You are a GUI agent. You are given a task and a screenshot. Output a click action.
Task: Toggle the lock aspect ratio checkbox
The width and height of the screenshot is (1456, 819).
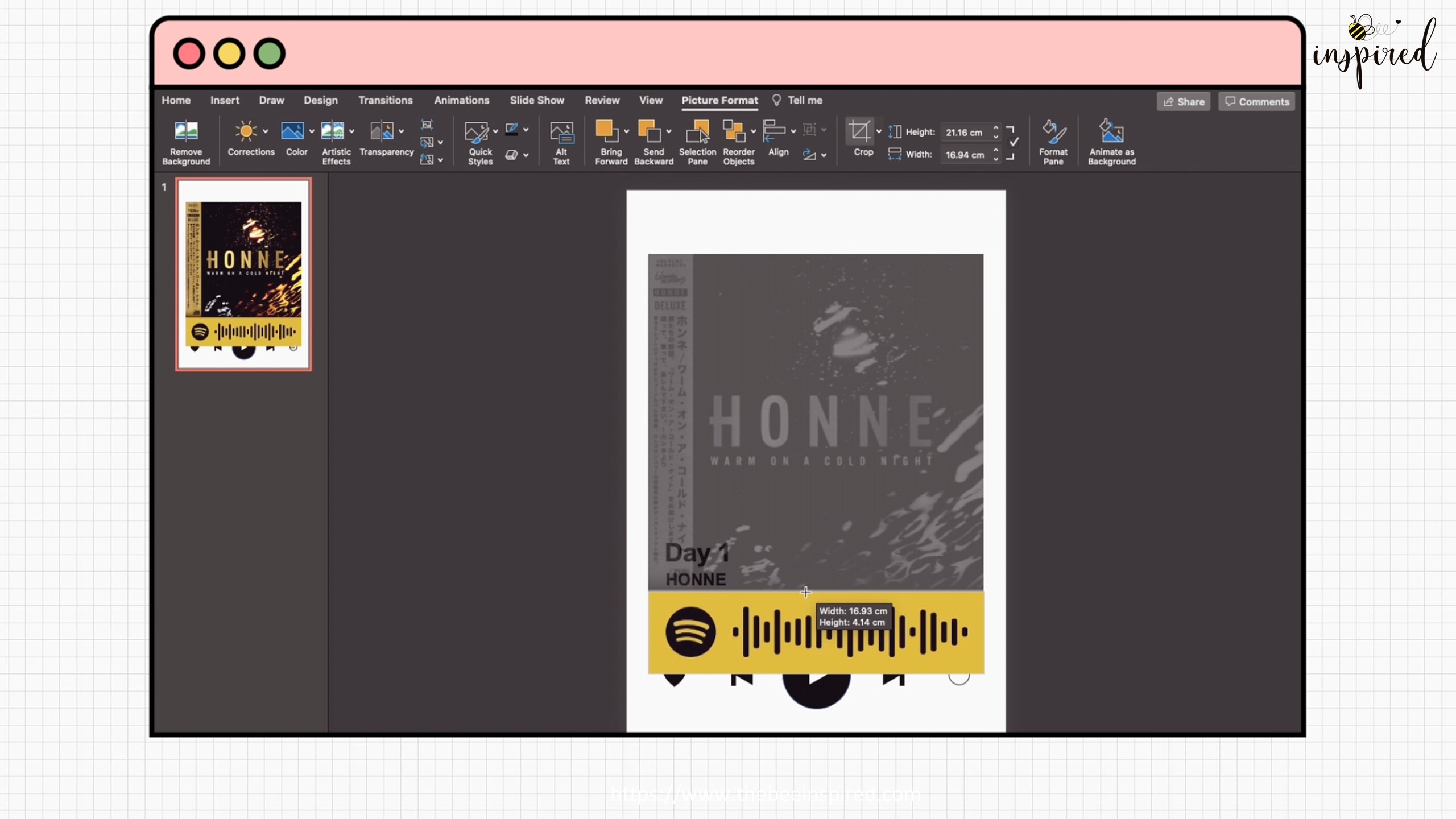click(x=1014, y=142)
